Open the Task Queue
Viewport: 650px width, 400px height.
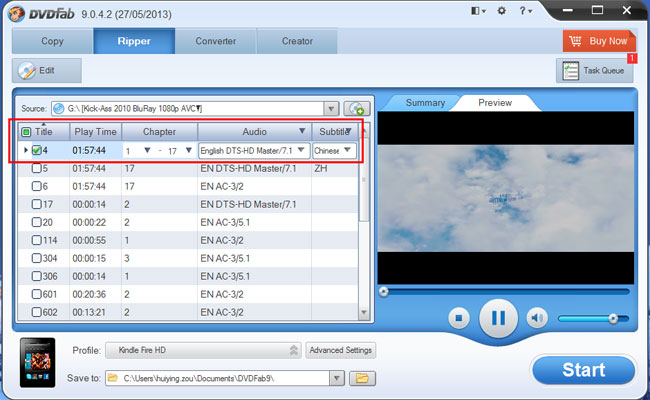(x=595, y=70)
